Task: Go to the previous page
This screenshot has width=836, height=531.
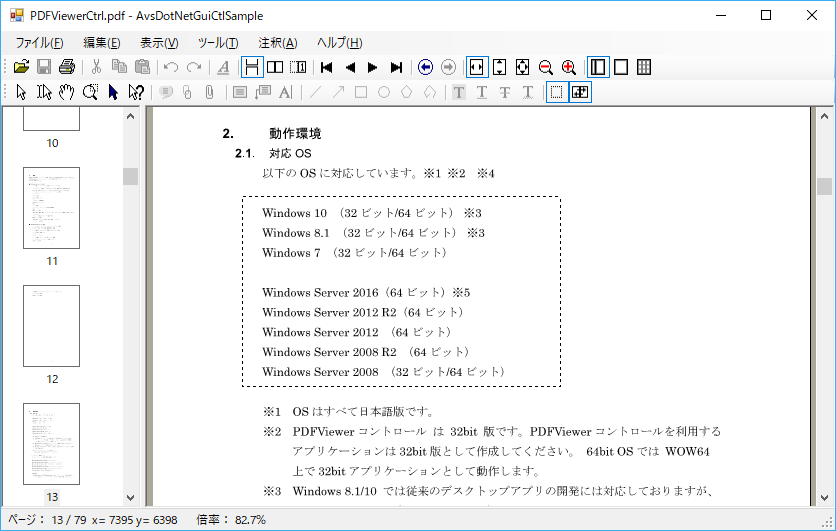Action: tap(350, 67)
